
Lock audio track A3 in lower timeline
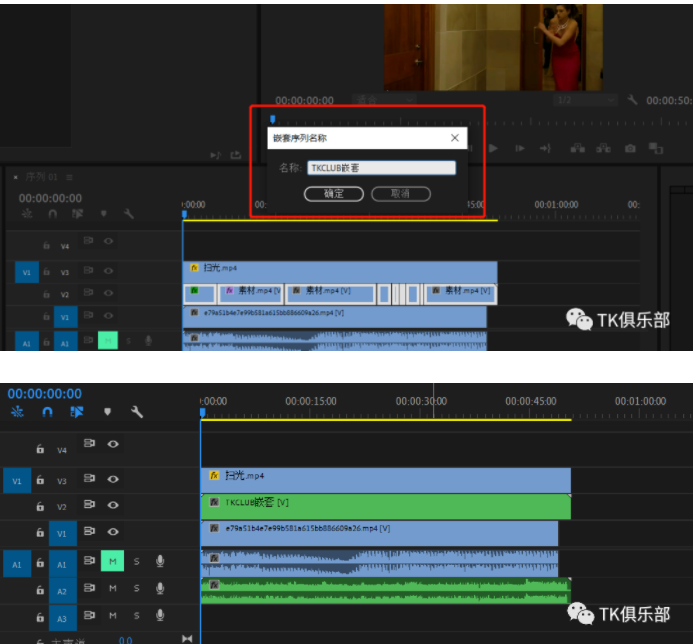click(x=40, y=617)
